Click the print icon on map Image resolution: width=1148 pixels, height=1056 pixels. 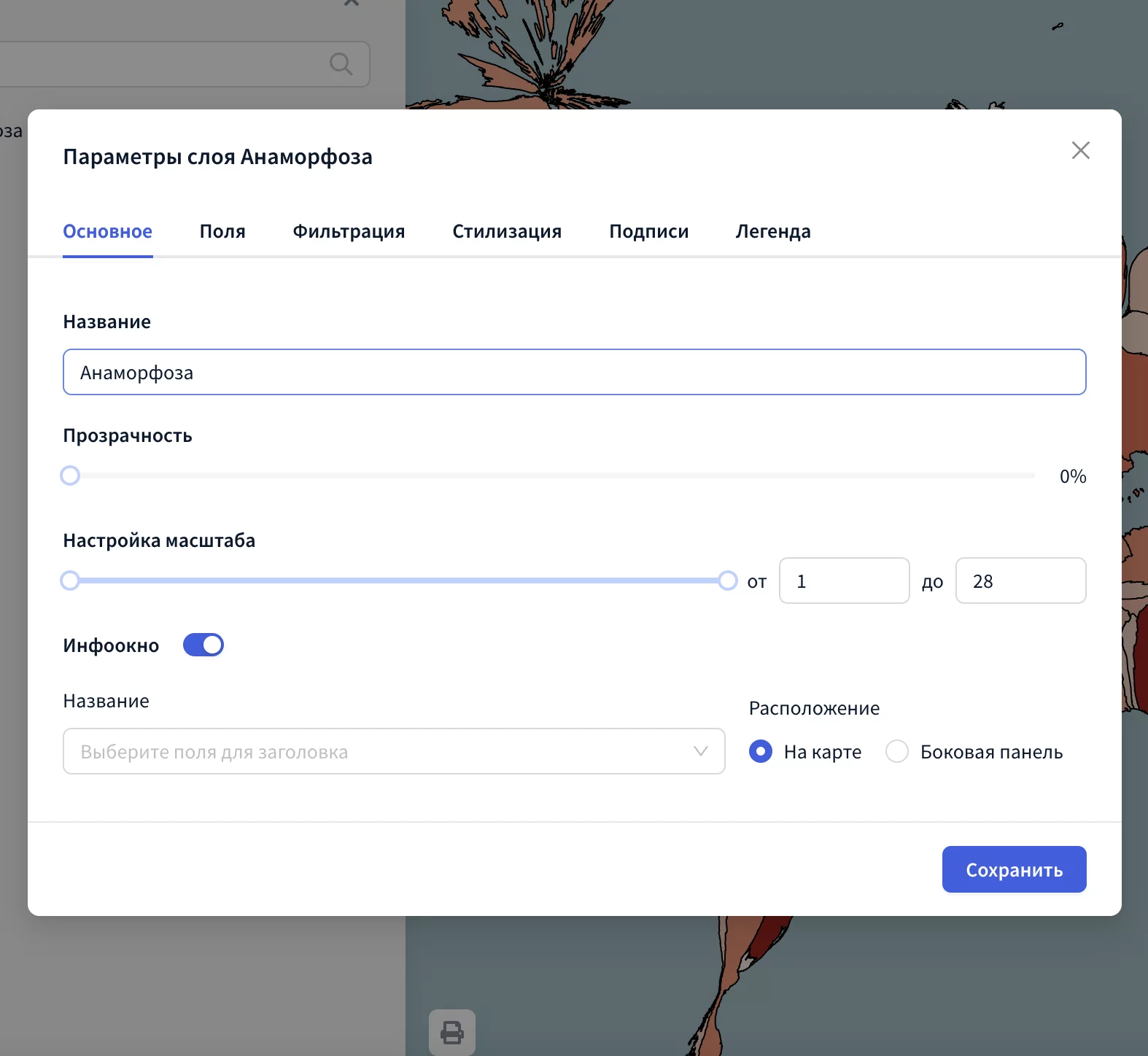[452, 1032]
